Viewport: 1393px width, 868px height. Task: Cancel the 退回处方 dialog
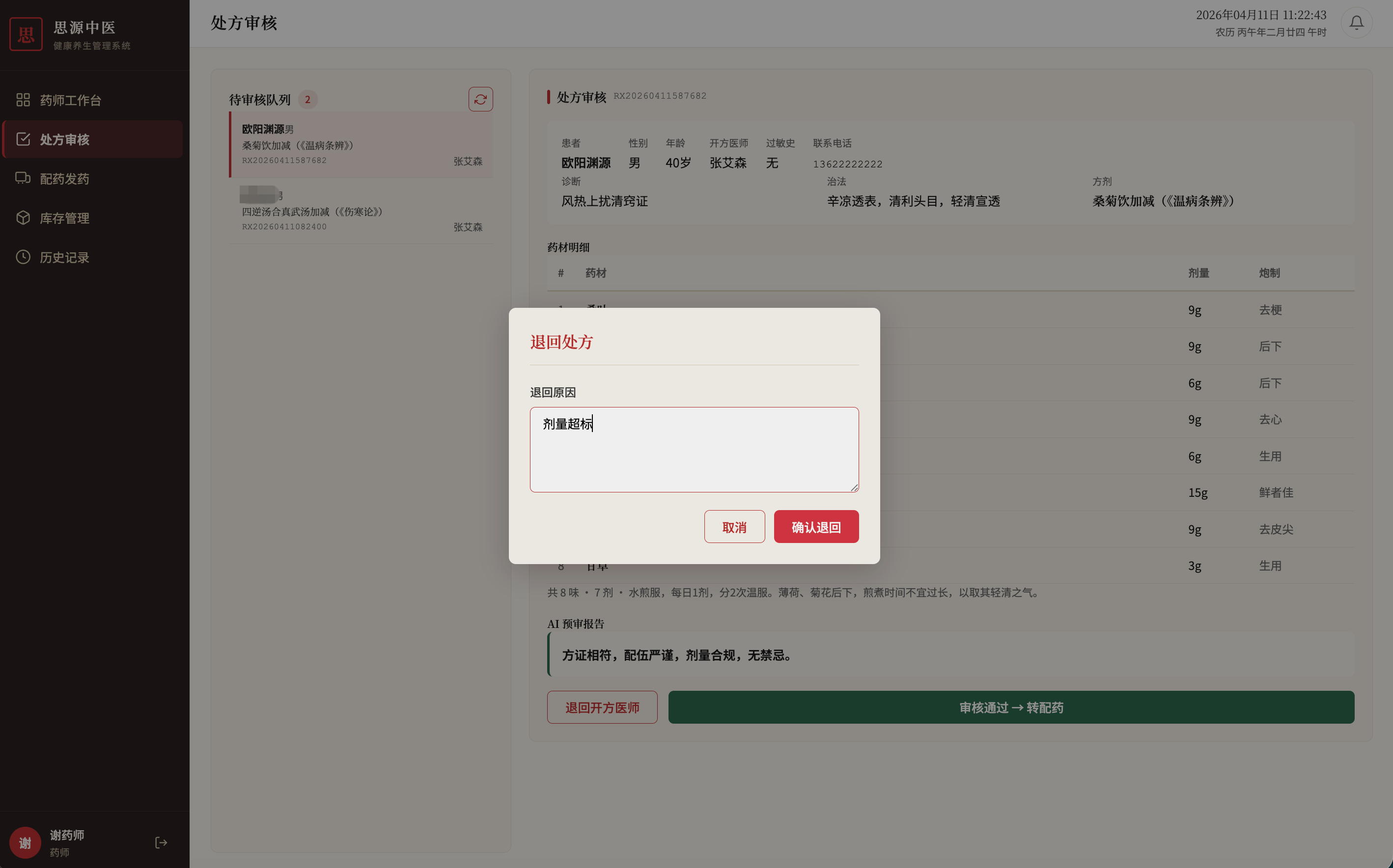pos(734,526)
